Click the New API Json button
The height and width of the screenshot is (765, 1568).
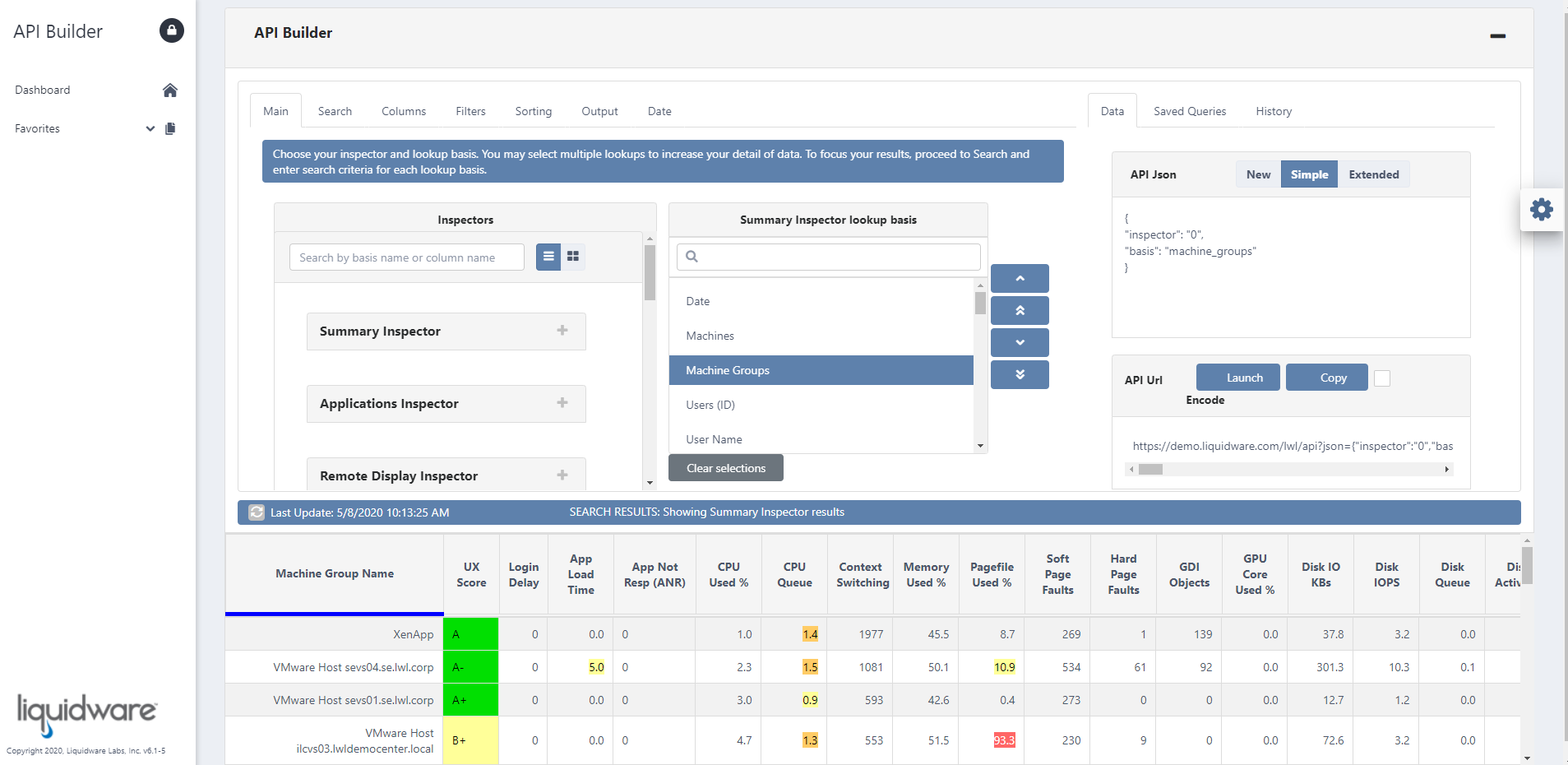[x=1258, y=174]
